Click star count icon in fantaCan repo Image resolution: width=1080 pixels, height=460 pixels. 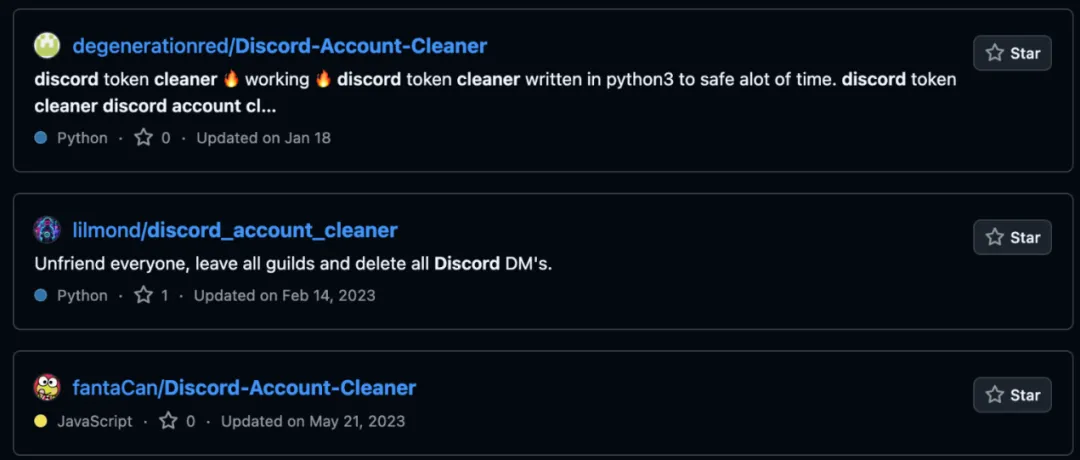pos(169,421)
